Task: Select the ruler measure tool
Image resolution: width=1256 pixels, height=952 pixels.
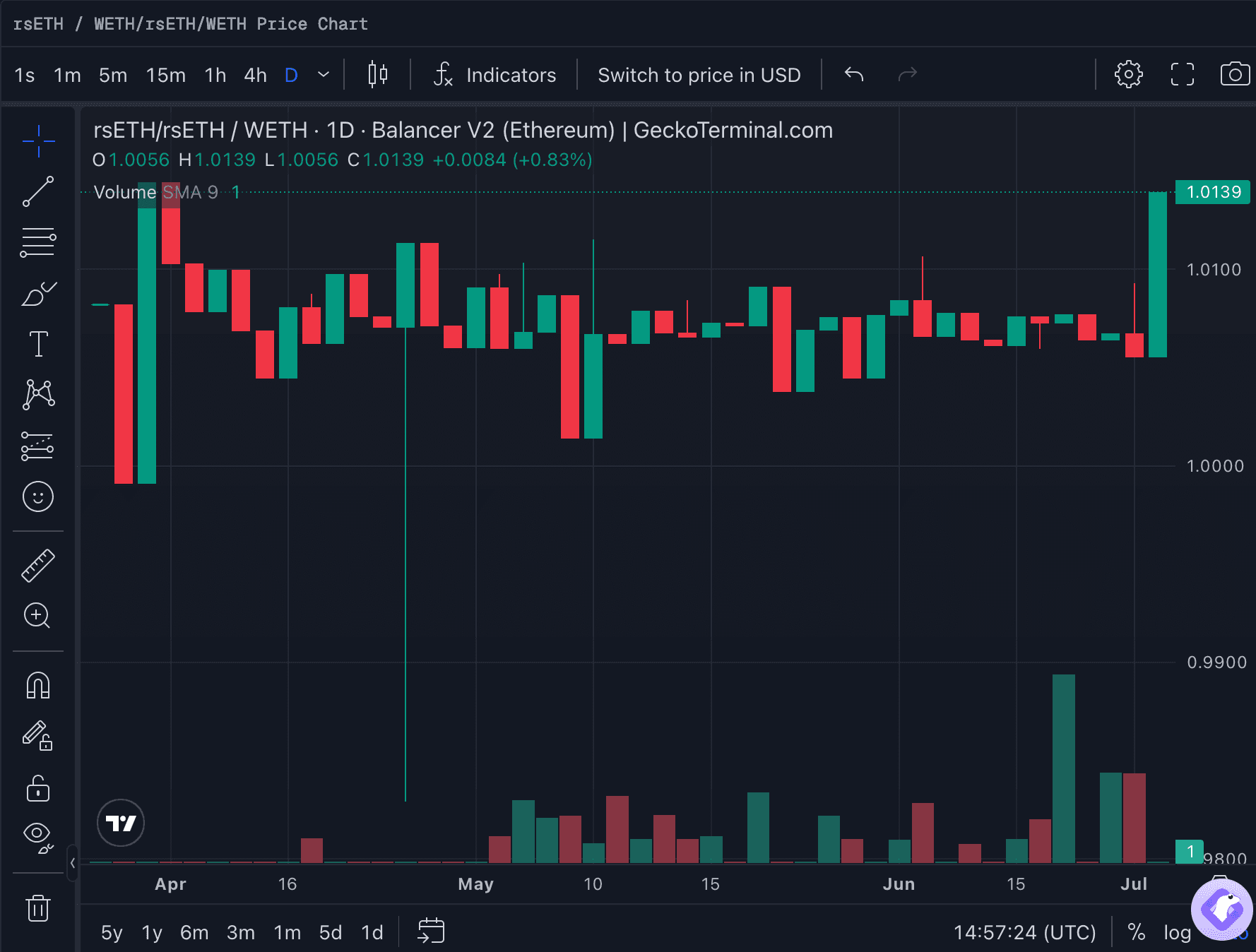Action: click(x=38, y=566)
